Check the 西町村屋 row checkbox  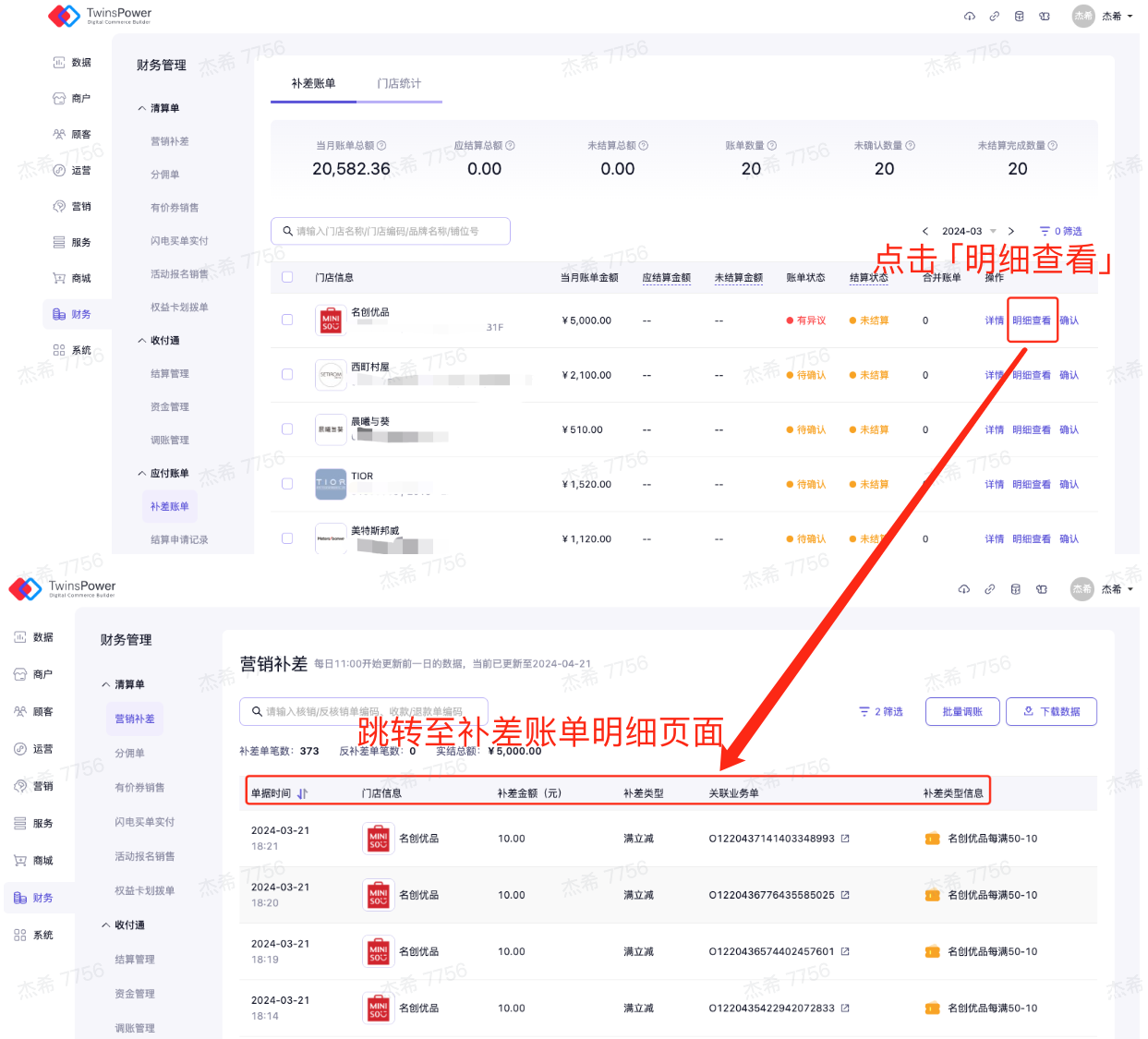coord(287,375)
